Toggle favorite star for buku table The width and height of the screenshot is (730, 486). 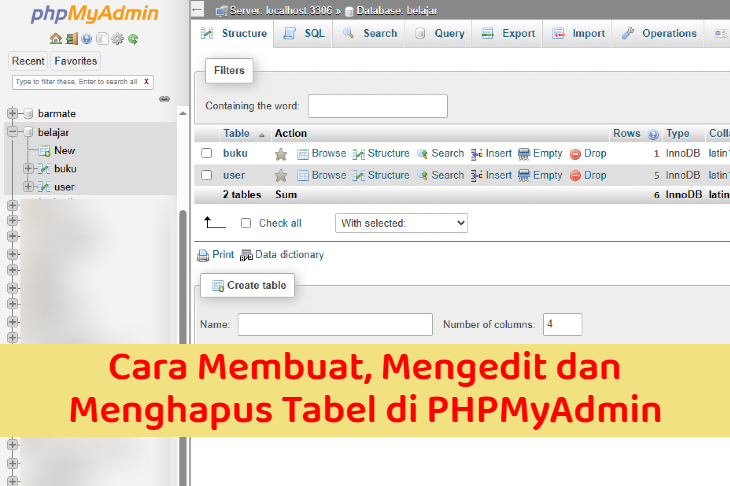pyautogui.click(x=281, y=154)
